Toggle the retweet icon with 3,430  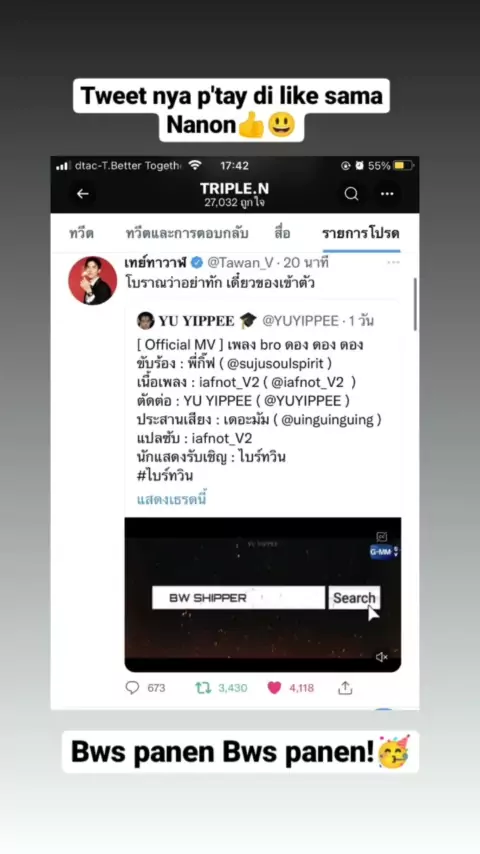tap(203, 688)
